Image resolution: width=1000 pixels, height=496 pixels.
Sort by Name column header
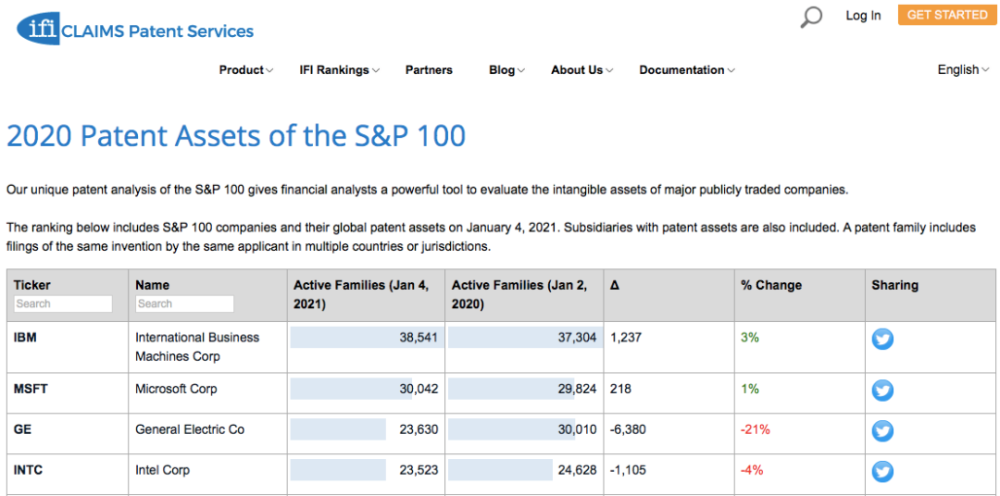pyautogui.click(x=152, y=285)
